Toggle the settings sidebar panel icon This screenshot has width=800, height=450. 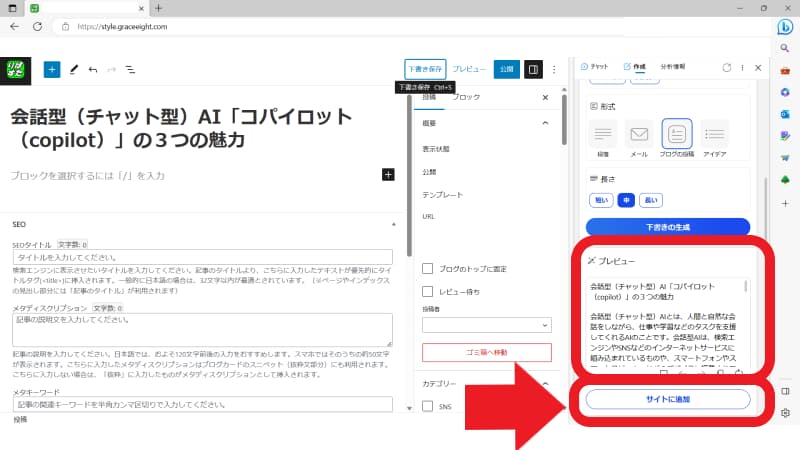tap(533, 69)
